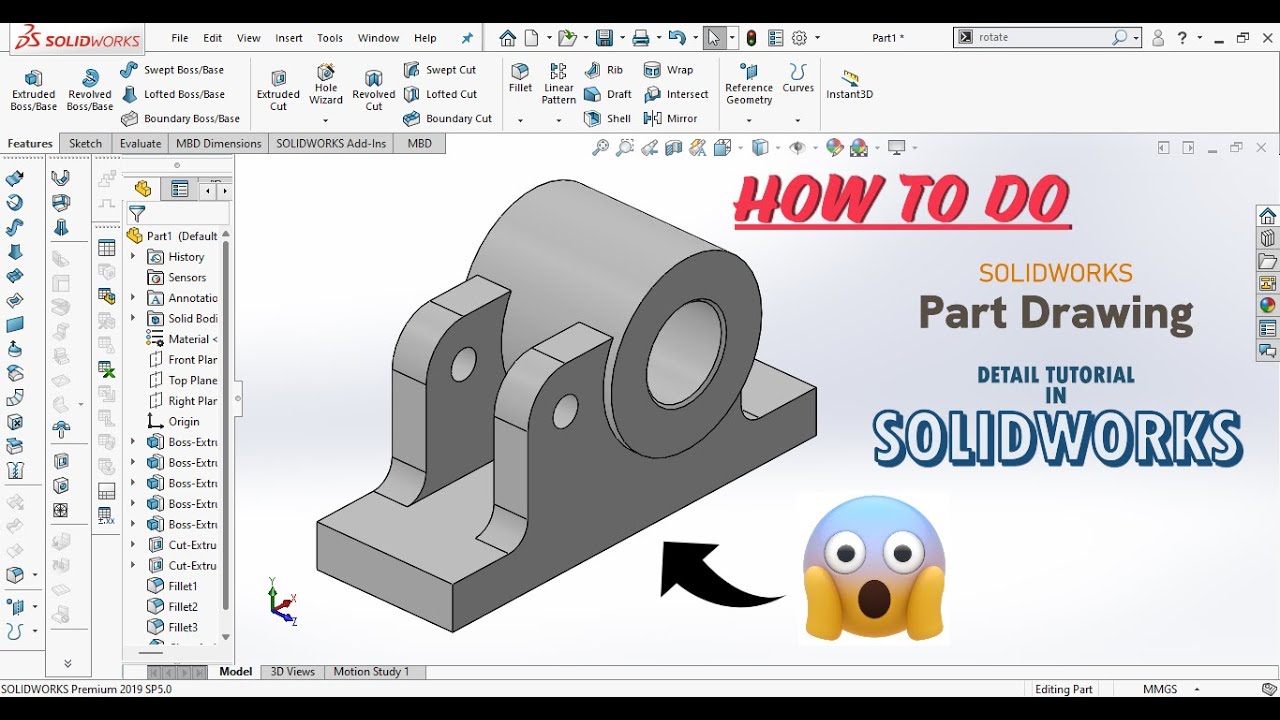
Task: Switch to the SOLIDWORKS Add-Ins tab
Action: pyautogui.click(x=331, y=143)
